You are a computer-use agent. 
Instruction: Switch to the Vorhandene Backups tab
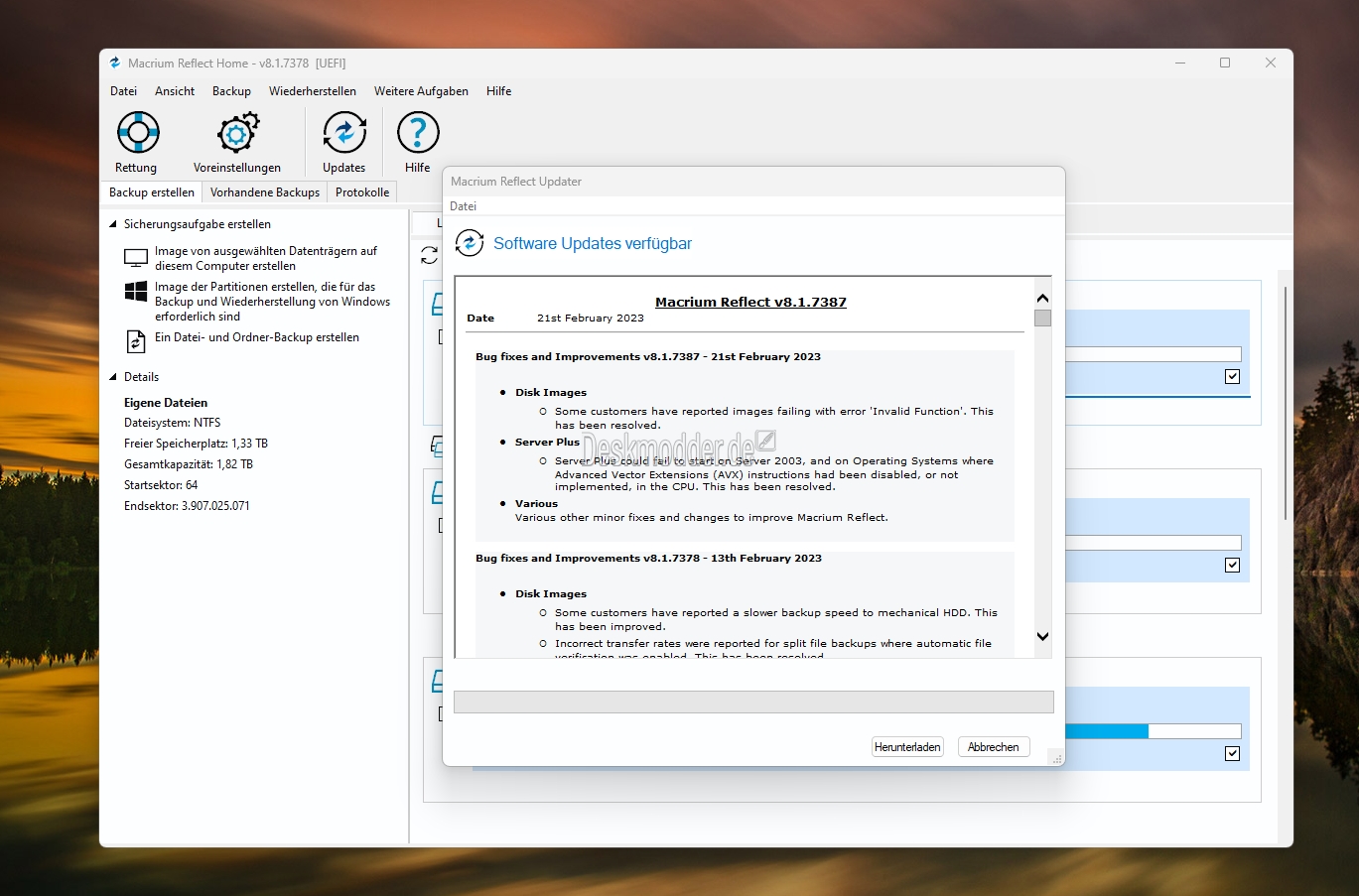tap(265, 192)
